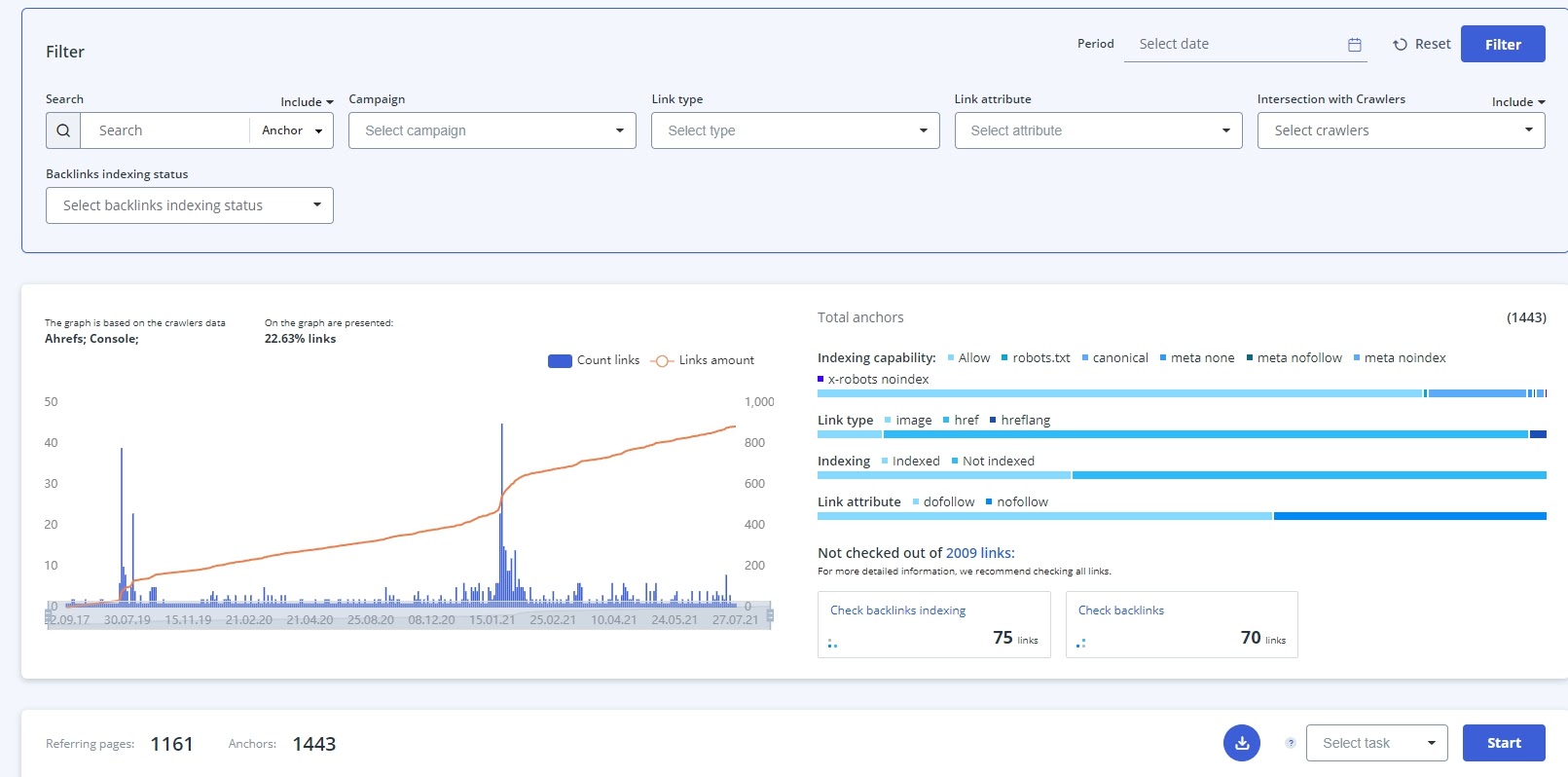Click the Check backlinks indexing card
Image resolution: width=1568 pixels, height=777 pixels.
933,624
